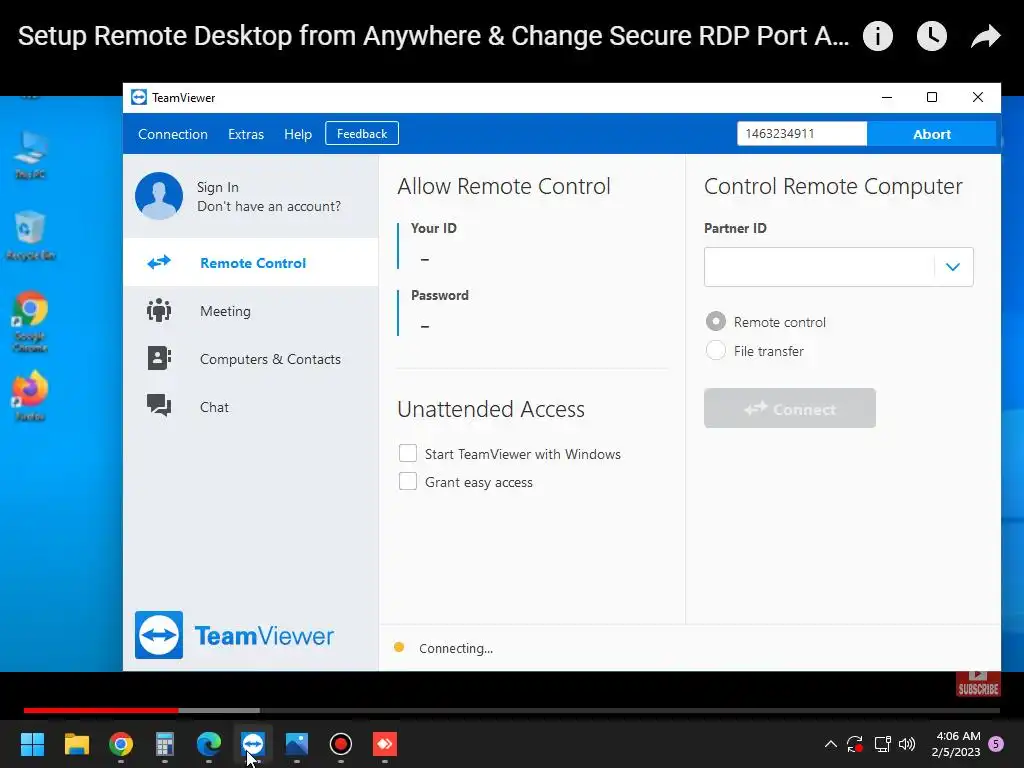Screen dimensions: 1024x768
Task: Click the quick connect ID field 1463234911
Action: point(802,134)
